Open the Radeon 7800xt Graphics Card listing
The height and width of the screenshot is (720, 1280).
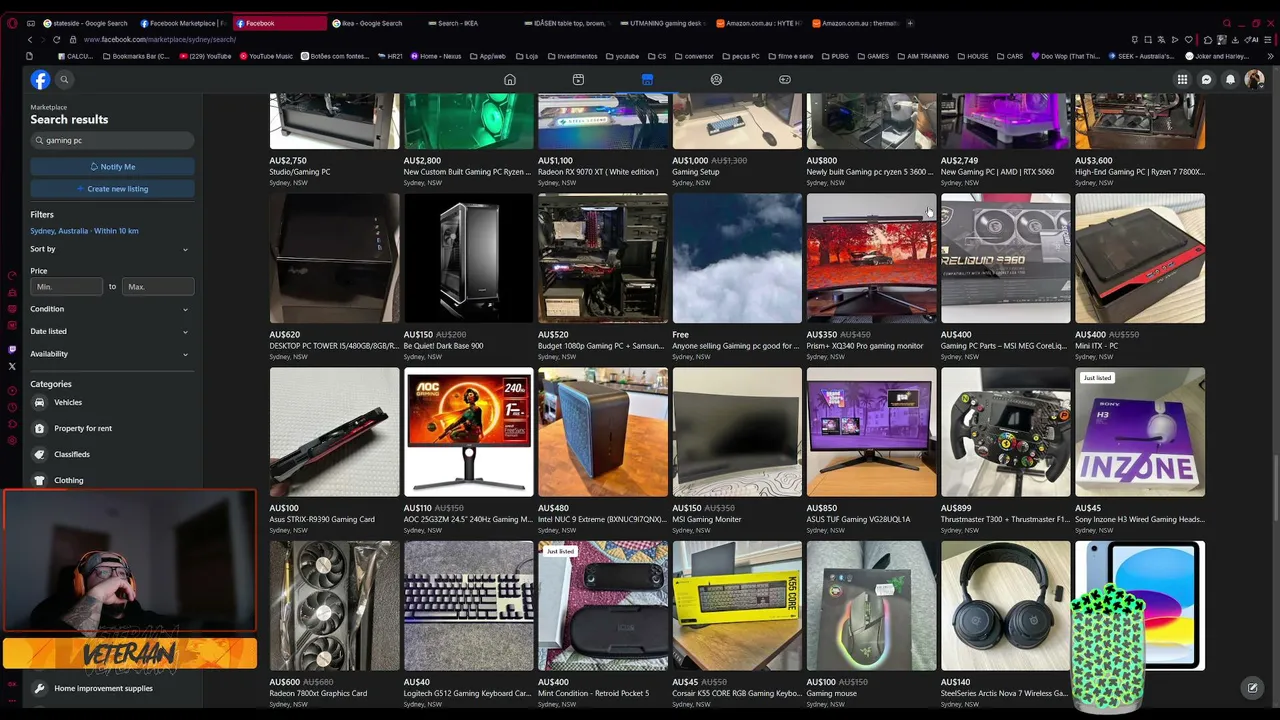pyautogui.click(x=334, y=625)
